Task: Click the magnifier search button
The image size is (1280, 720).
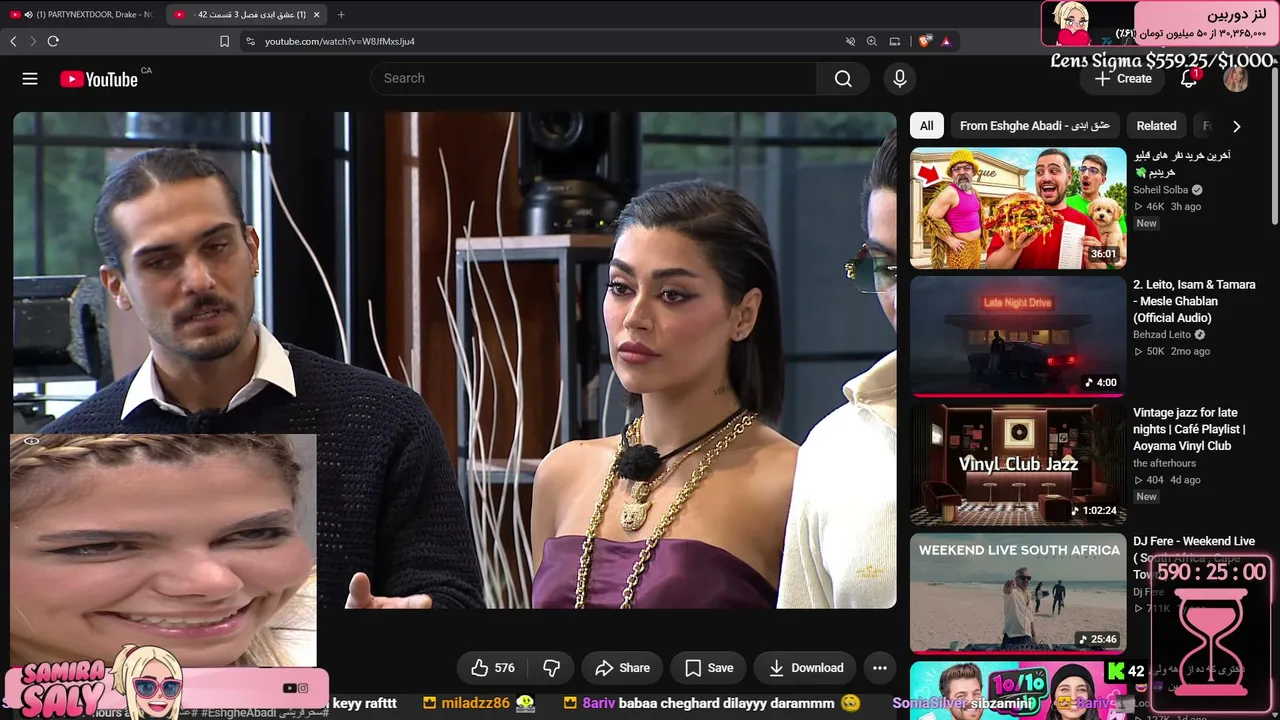Action: click(843, 79)
